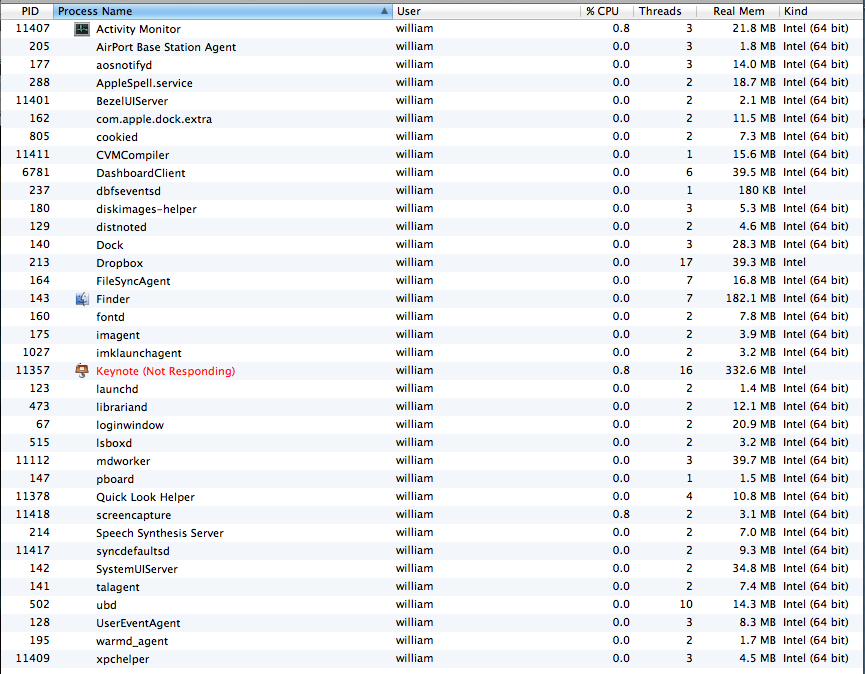Select the imklaunchagent process
This screenshot has width=865, height=674.
point(138,353)
